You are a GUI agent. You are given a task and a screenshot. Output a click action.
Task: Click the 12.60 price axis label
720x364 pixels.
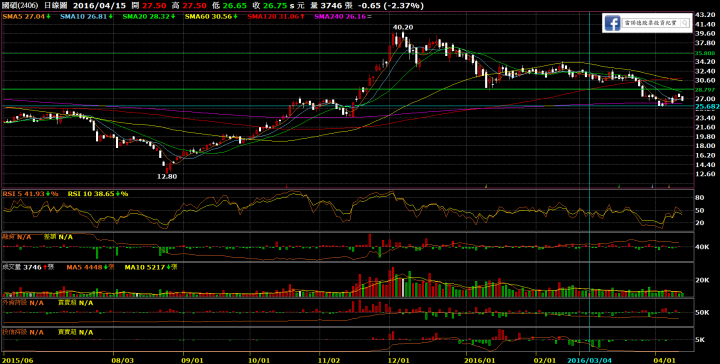[x=706, y=174]
